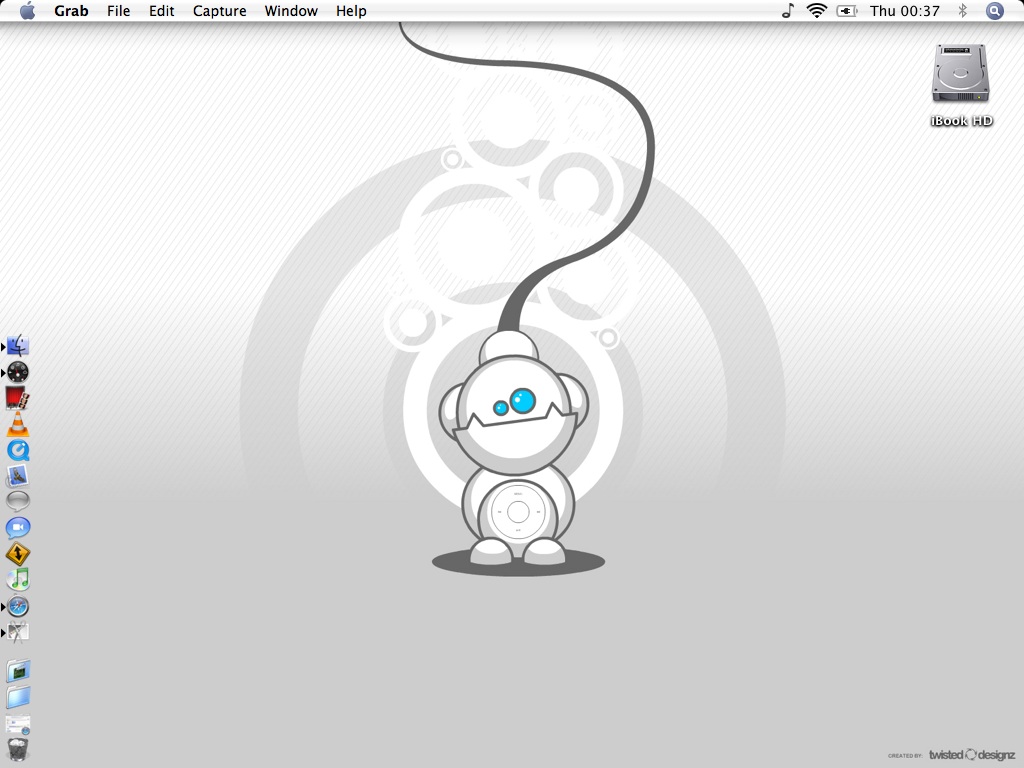The image size is (1024, 768).
Task: Open Spotlight search
Action: click(994, 10)
